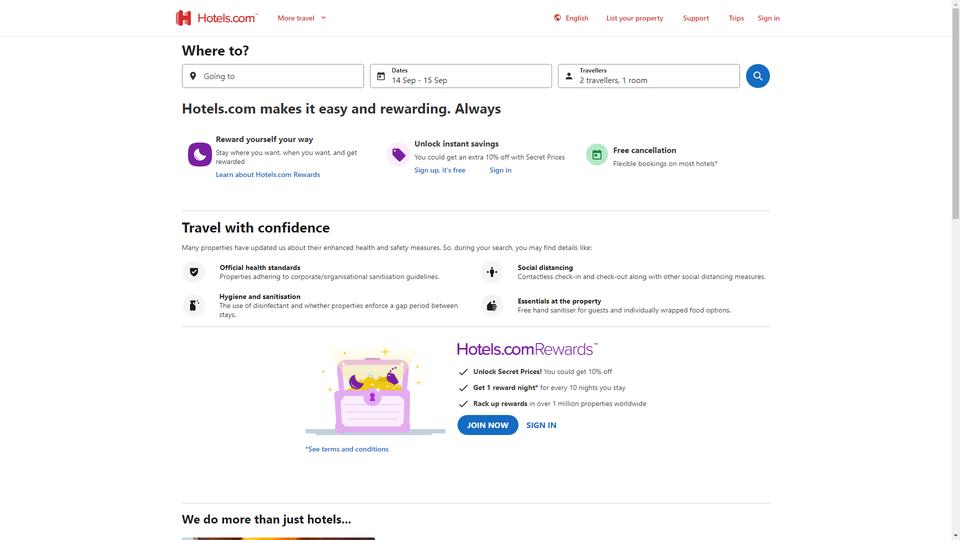
Task: Click Sign up, it's free link
Action: click(440, 170)
